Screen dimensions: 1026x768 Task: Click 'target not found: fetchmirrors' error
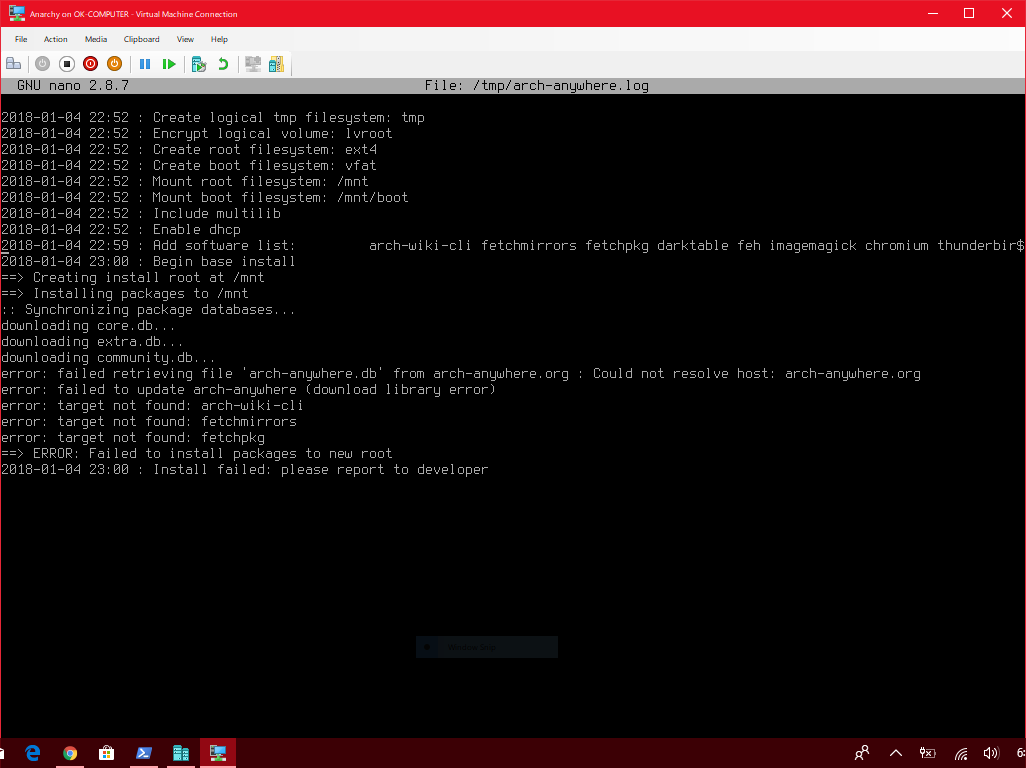149,422
